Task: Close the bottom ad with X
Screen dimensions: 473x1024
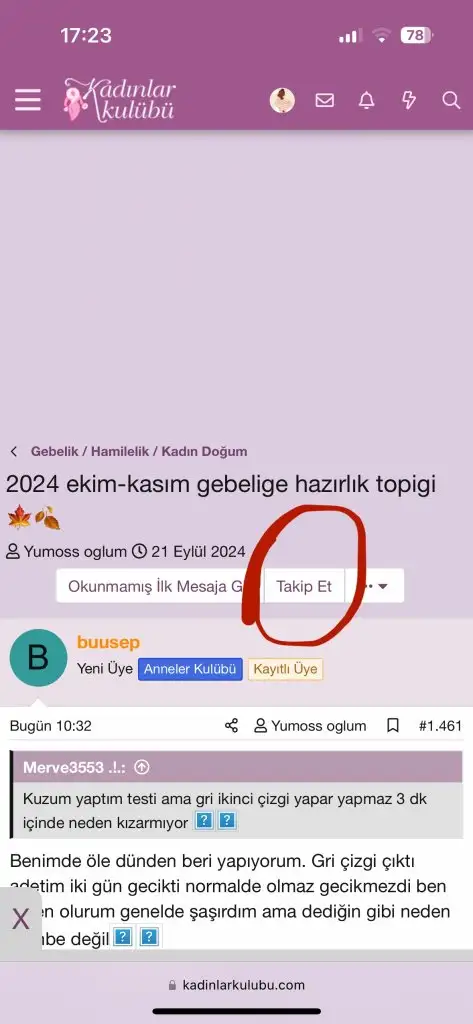Action: pyautogui.click(x=21, y=920)
